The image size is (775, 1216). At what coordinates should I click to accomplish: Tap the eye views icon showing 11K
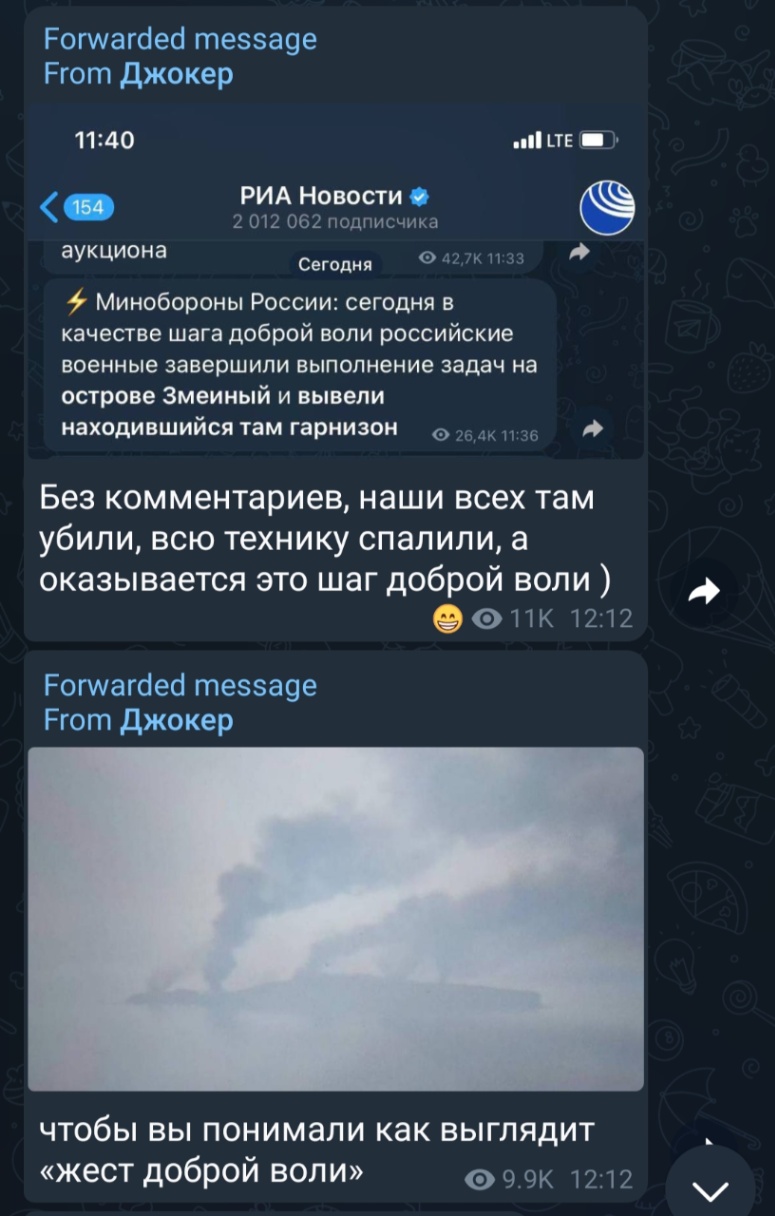pos(487,620)
